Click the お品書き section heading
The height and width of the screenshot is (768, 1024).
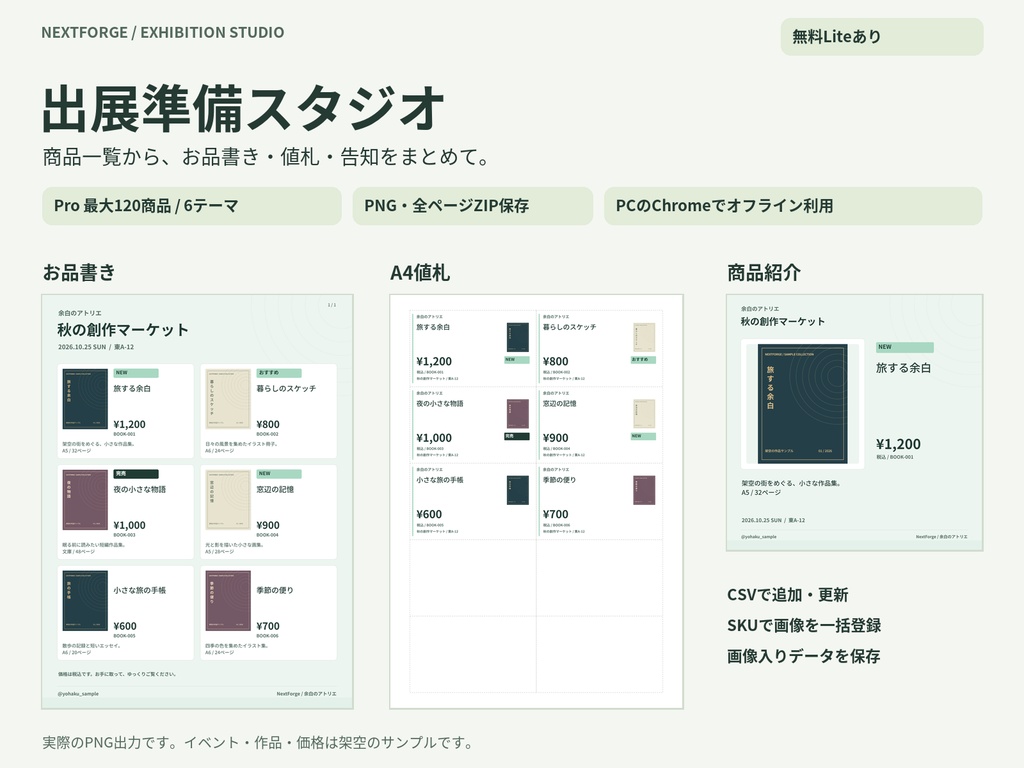79,272
